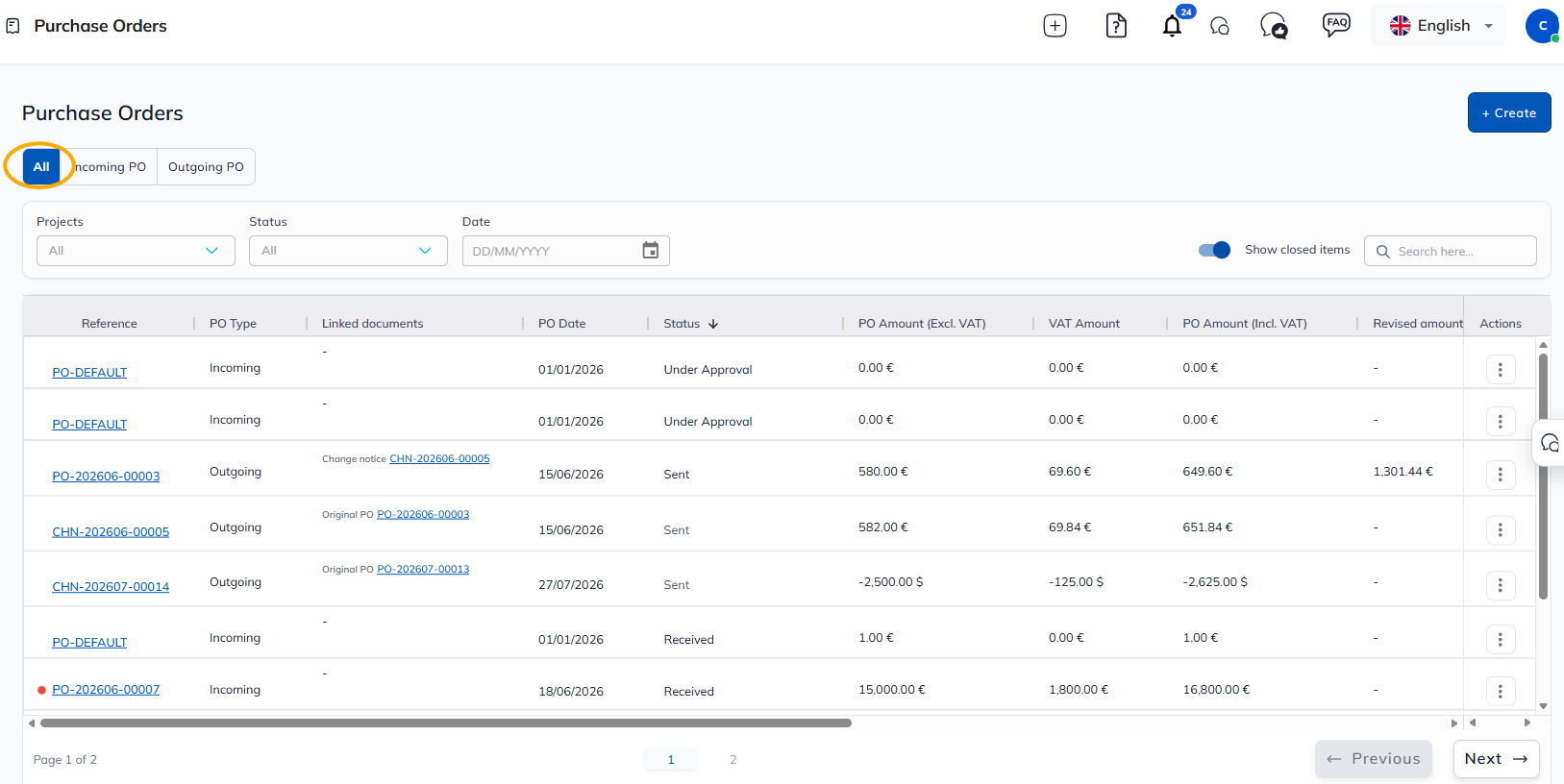Viewport: 1564px width, 784px height.
Task: Expand the Status filter dropdown
Action: tap(348, 251)
